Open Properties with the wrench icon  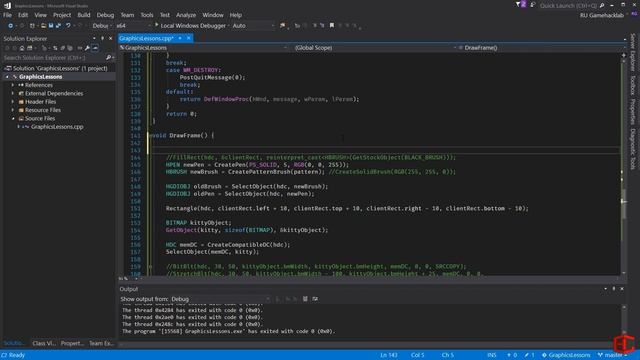coord(87,48)
